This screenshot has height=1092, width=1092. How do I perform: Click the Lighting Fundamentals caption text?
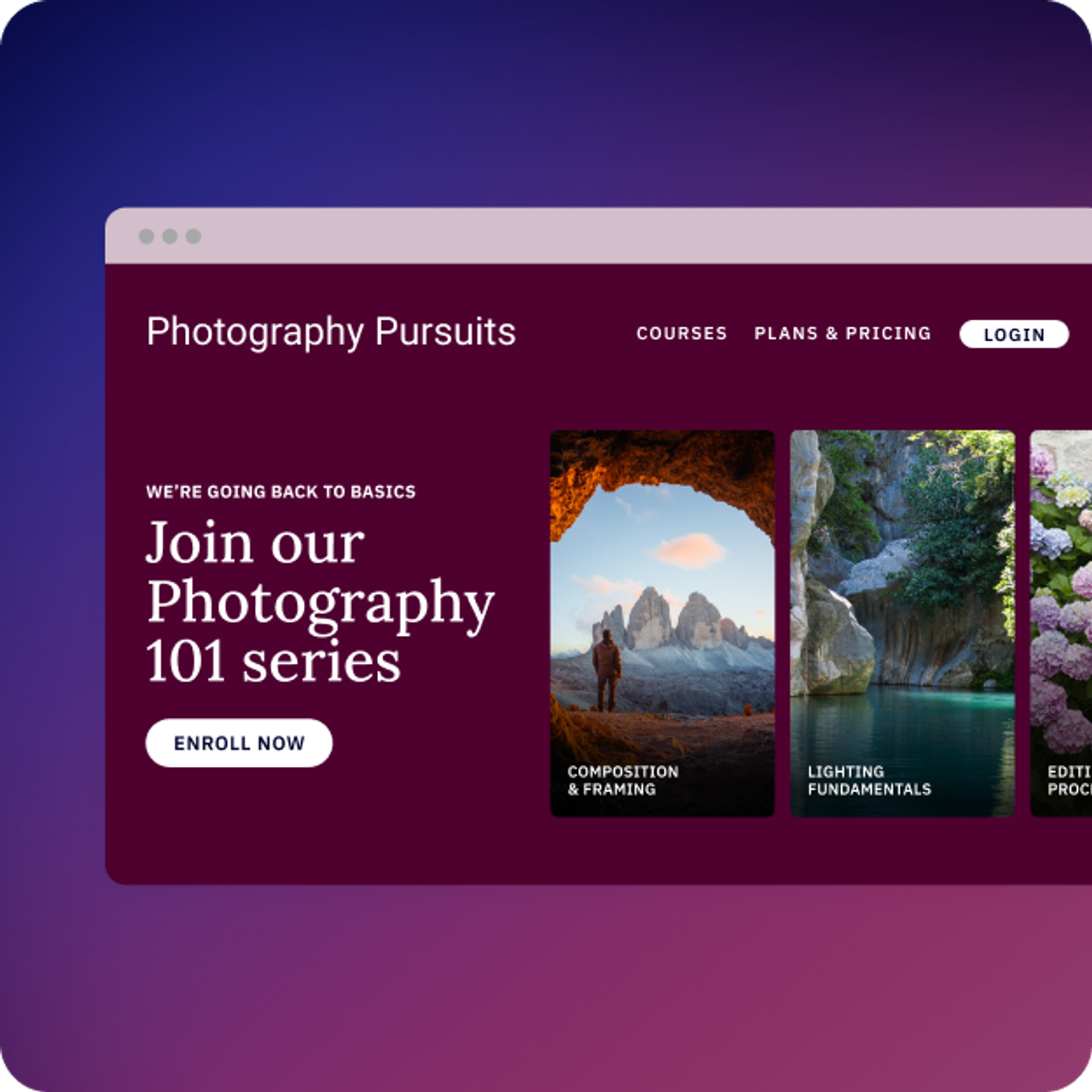pos(869,780)
